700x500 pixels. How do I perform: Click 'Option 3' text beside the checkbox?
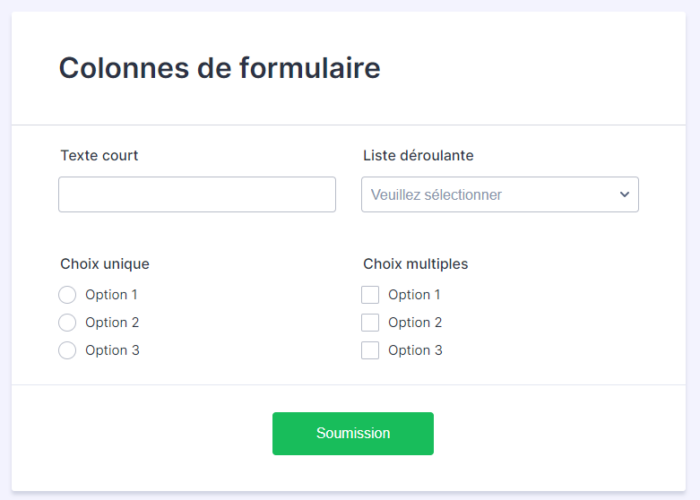point(415,351)
